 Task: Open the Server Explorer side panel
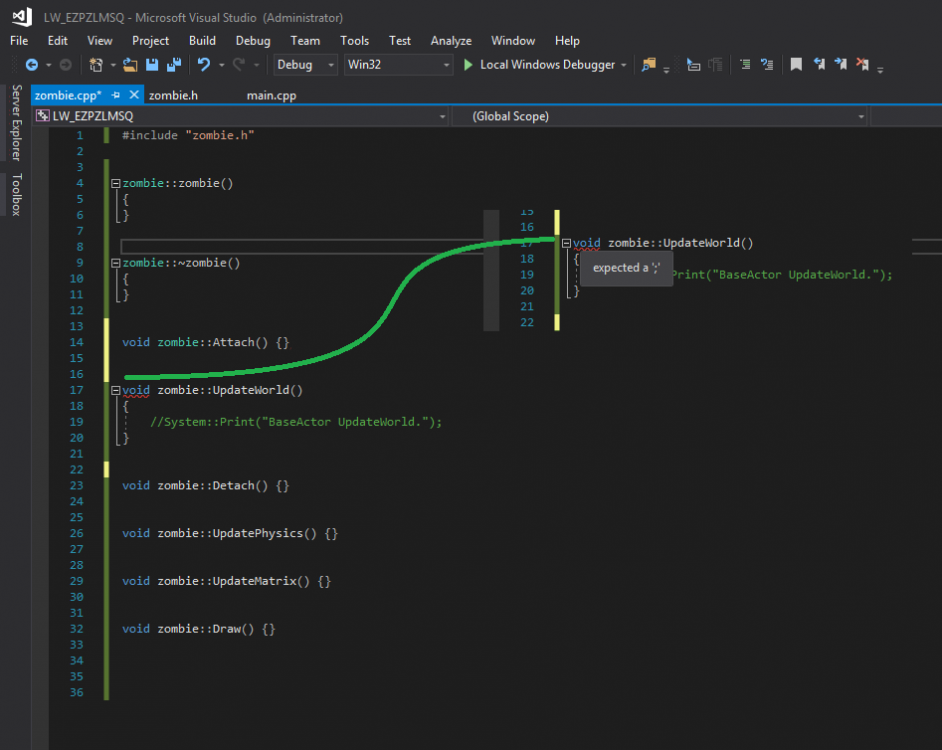click(16, 122)
